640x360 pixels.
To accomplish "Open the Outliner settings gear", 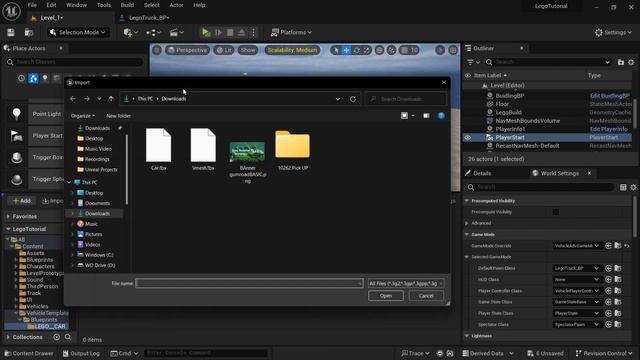I will pos(631,62).
